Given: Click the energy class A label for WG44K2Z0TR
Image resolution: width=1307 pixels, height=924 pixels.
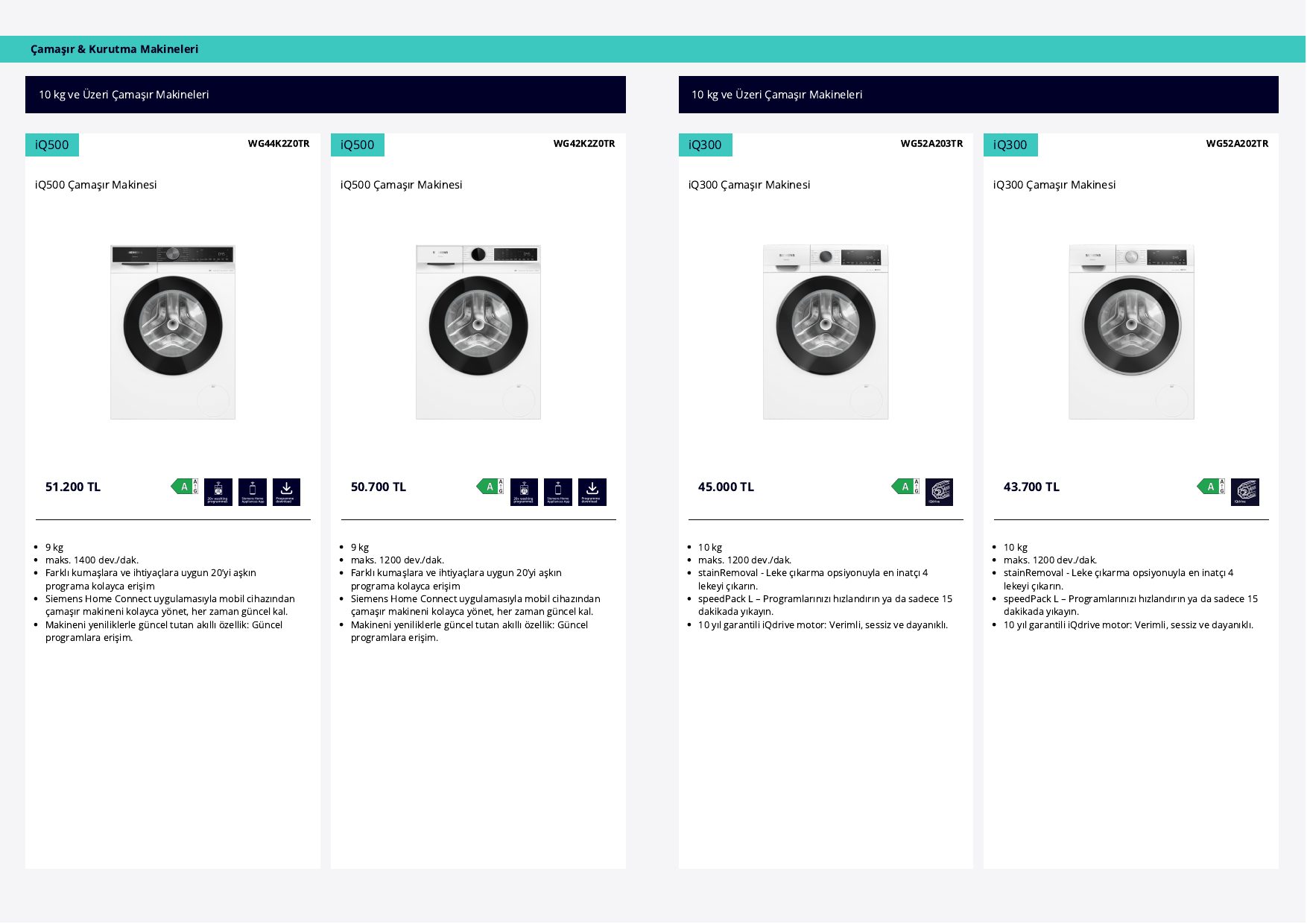Looking at the screenshot, I should tap(185, 487).
